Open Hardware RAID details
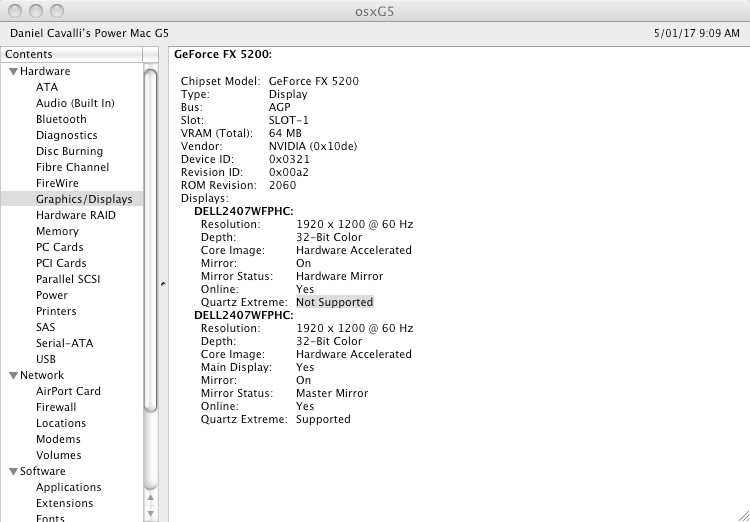Image resolution: width=750 pixels, height=522 pixels. click(76, 215)
